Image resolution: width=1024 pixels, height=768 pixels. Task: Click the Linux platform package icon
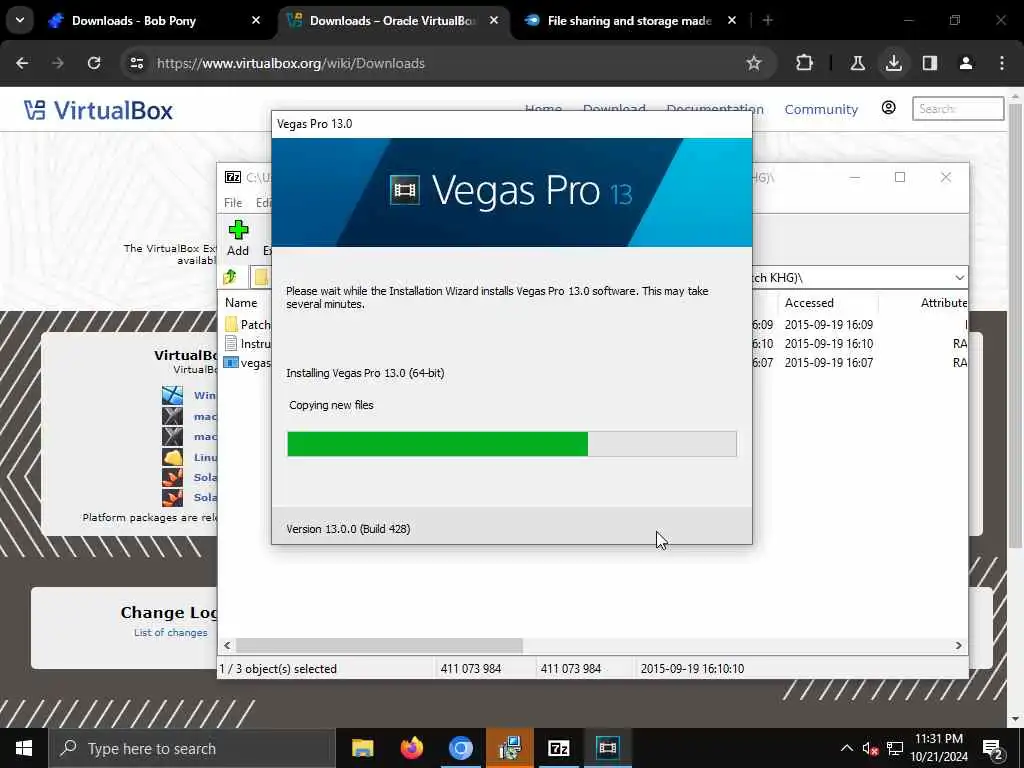tap(172, 457)
